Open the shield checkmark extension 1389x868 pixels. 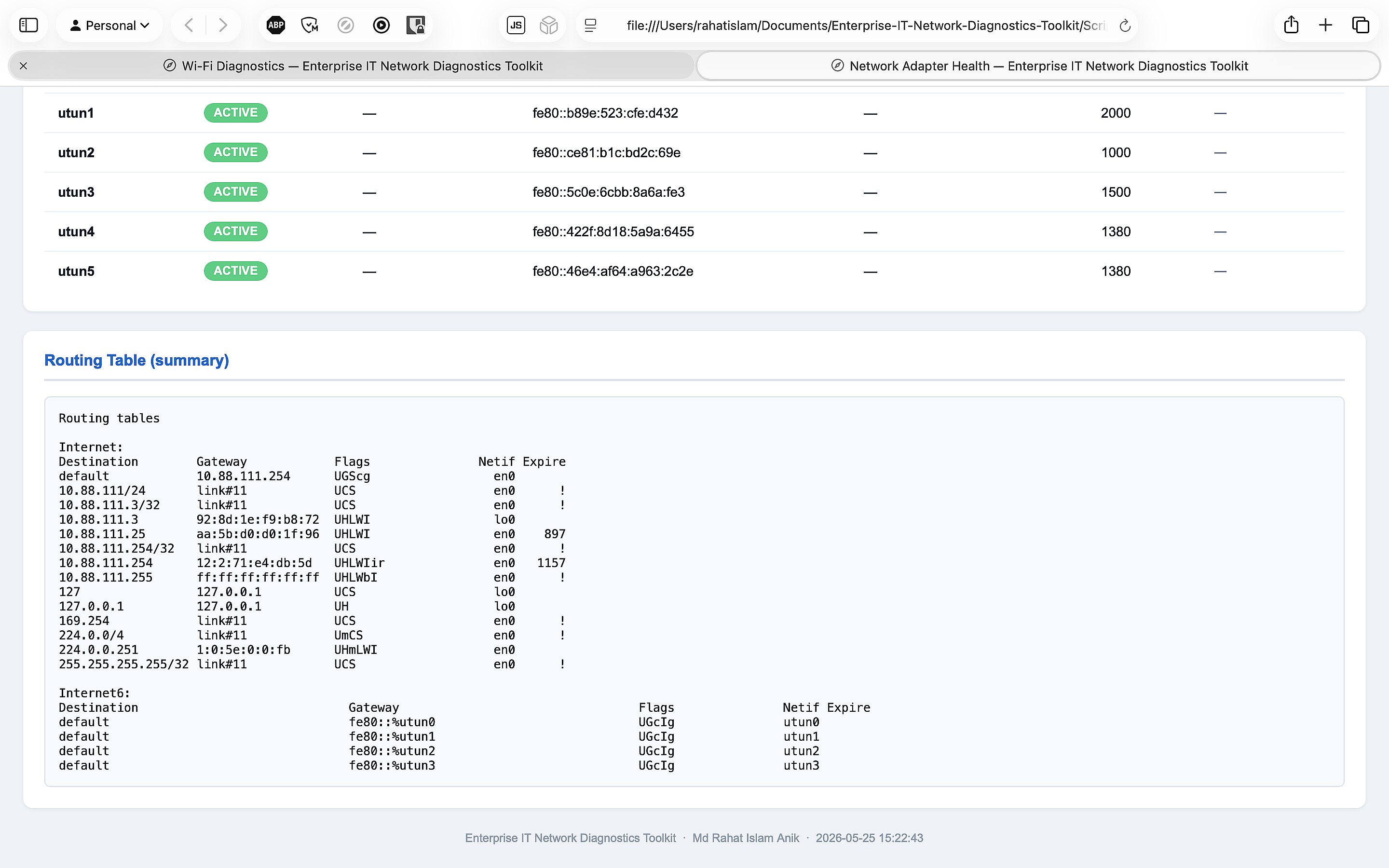click(x=310, y=25)
